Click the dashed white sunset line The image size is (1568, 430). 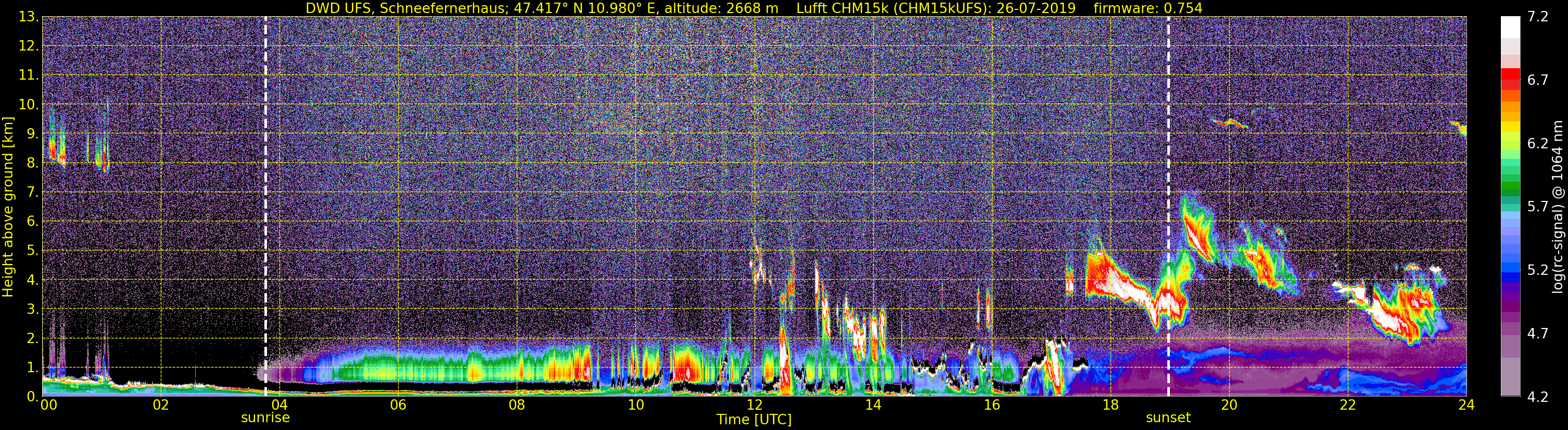pyautogui.click(x=1169, y=207)
